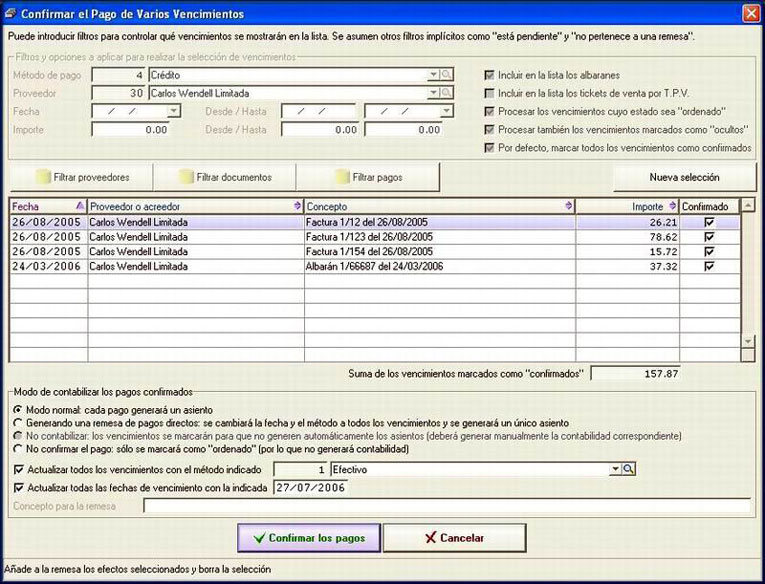765x584 pixels.
Task: Uncheck Confirmado for Factura 1/123
Action: pyautogui.click(x=709, y=237)
